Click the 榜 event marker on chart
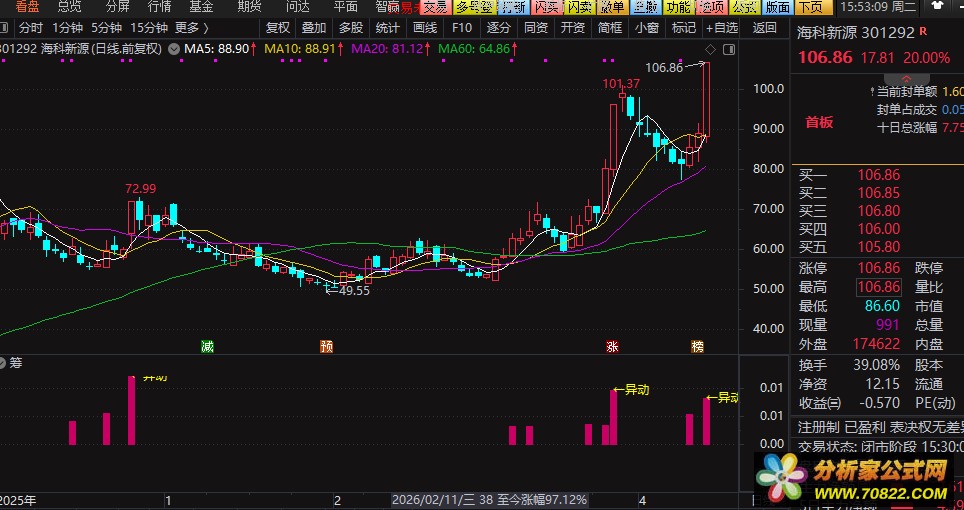 pyautogui.click(x=698, y=347)
